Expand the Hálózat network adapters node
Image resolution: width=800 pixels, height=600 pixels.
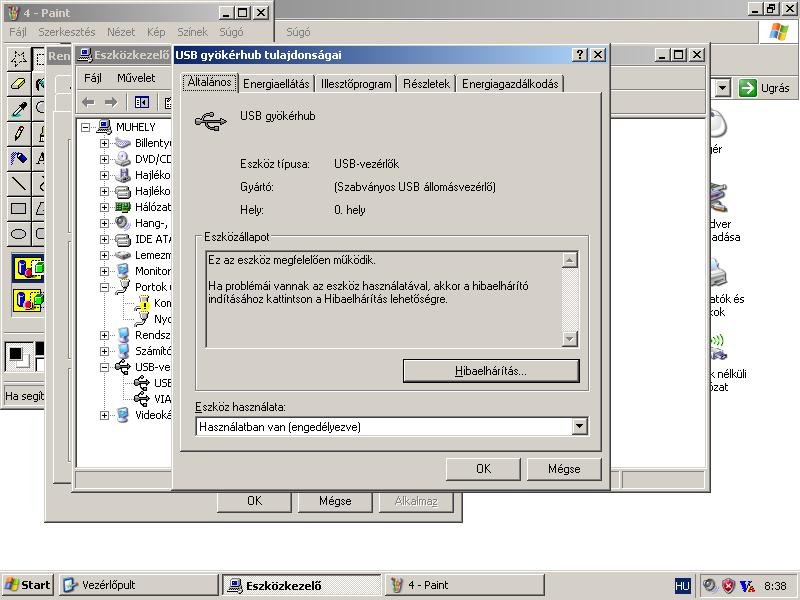point(105,207)
